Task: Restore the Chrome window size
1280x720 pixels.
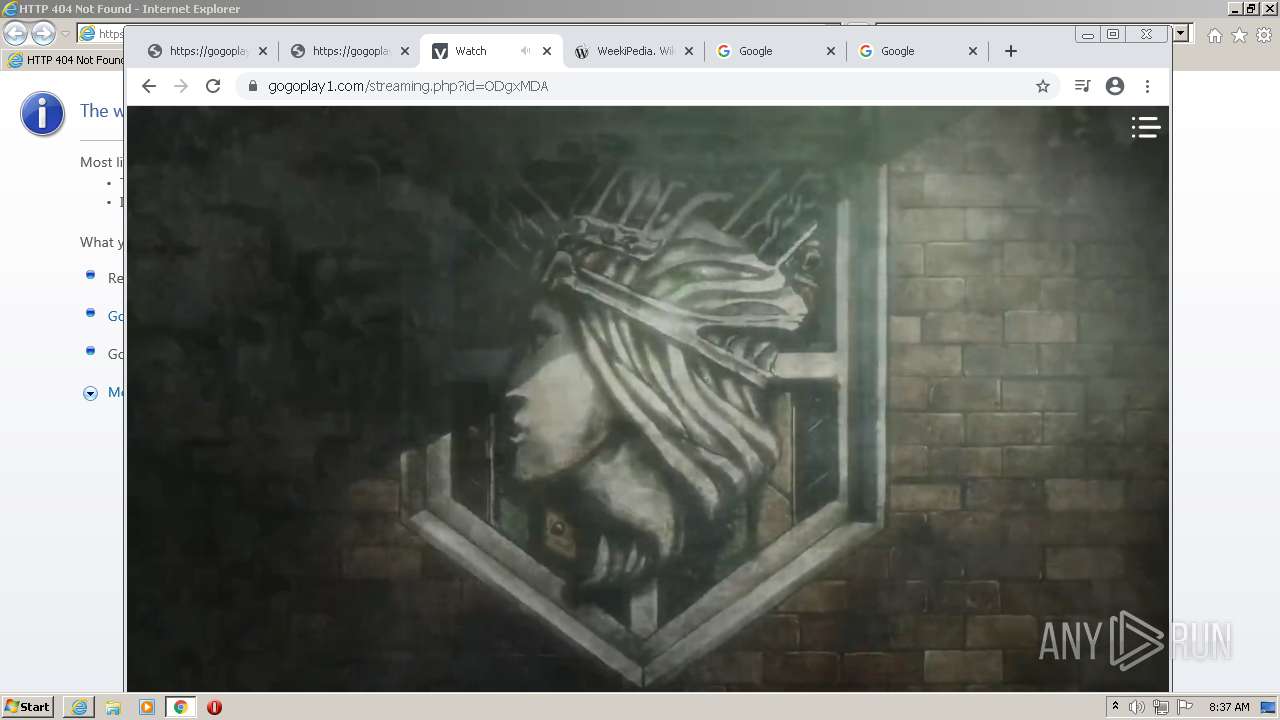Action: click(1113, 34)
